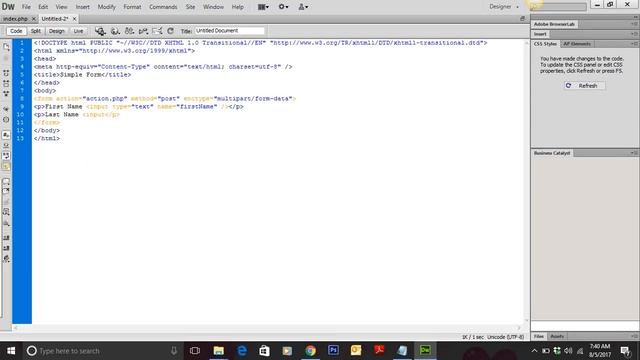Screen dimensions: 640x360
Task: Click the Move or Convert CSS icon
Action: click(6, 223)
